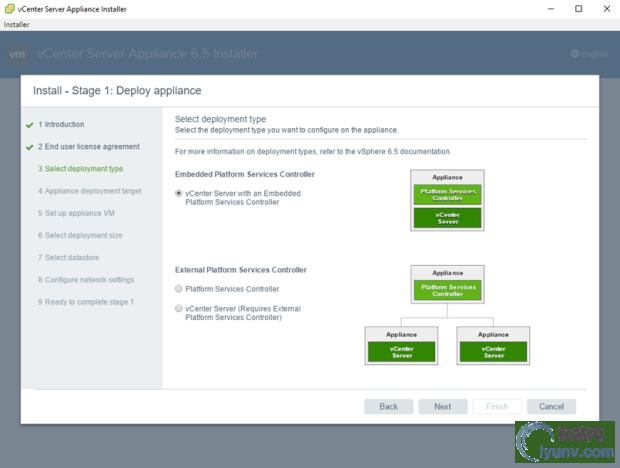Click the disabled Finish button
620x468 pixels.
coord(497,406)
